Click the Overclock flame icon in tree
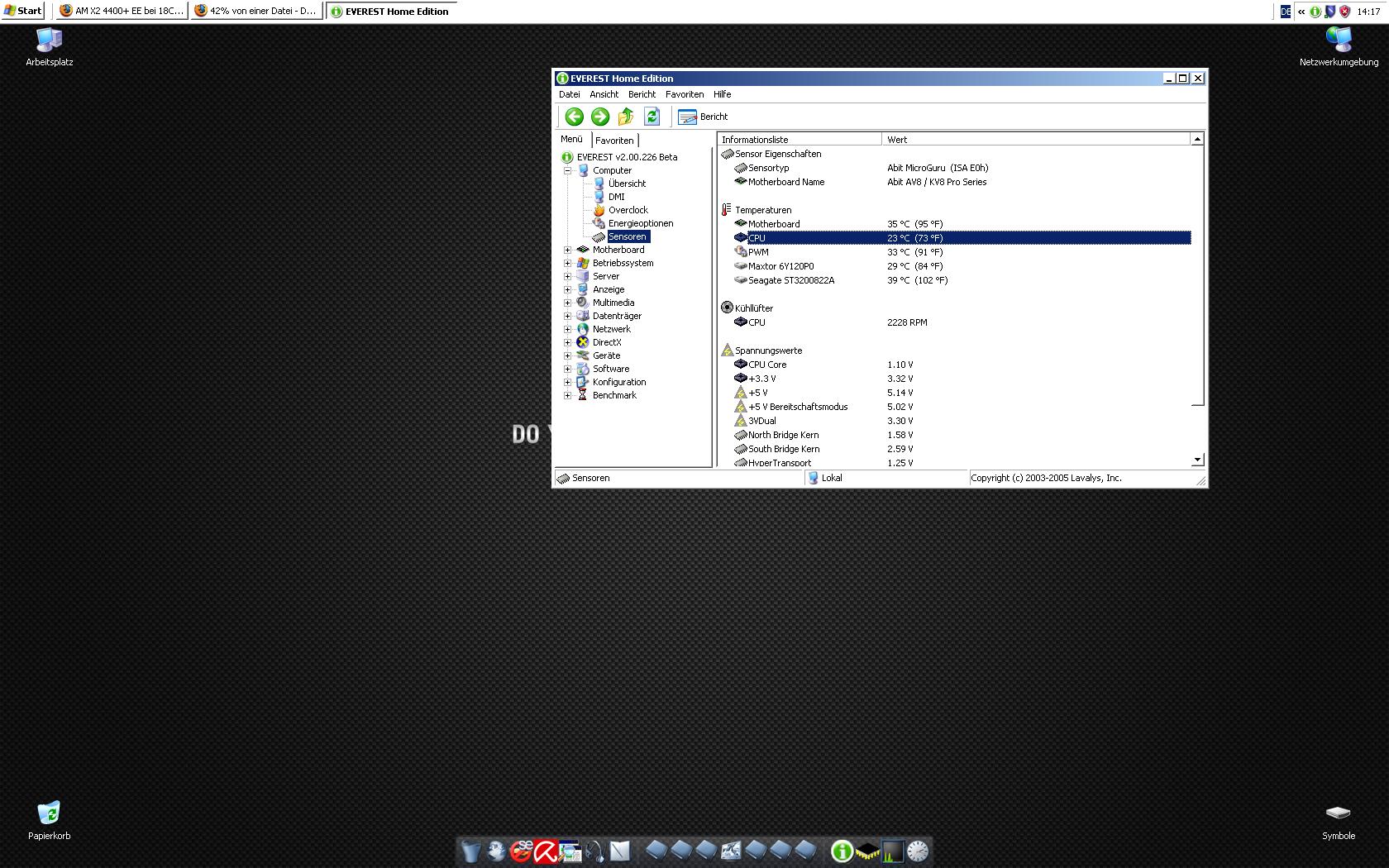 [599, 210]
